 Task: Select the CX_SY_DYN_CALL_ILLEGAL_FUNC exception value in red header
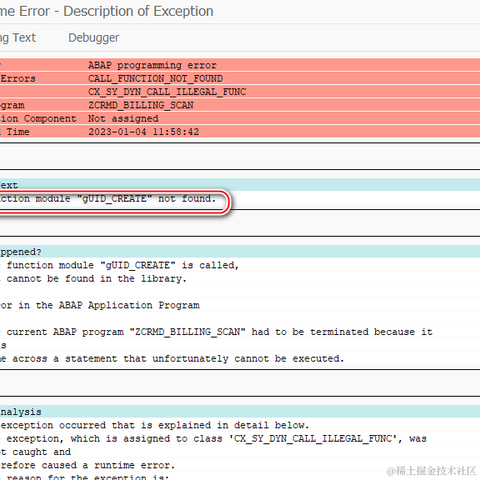(167, 92)
